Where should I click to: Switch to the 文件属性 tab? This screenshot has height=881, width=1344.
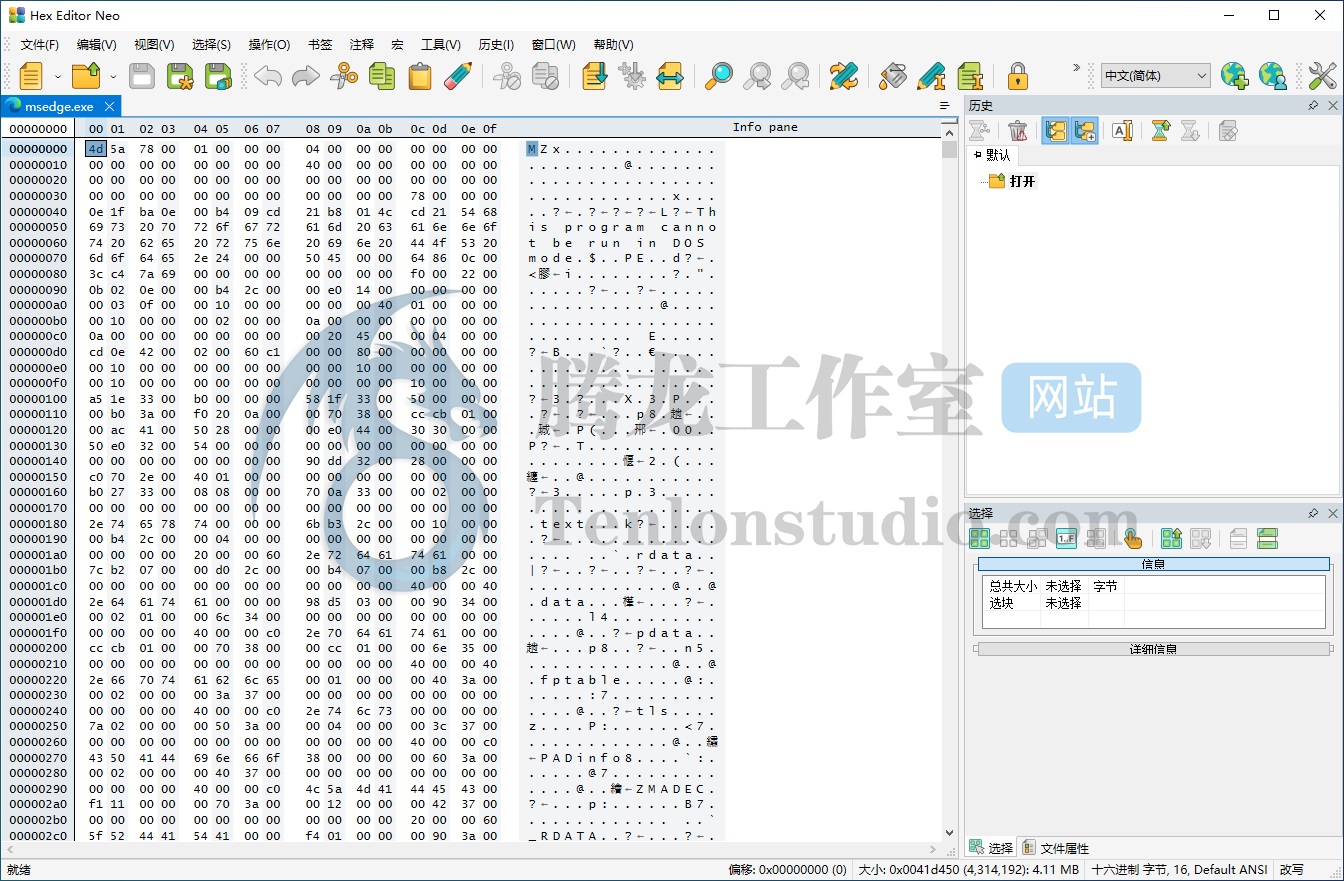1056,848
